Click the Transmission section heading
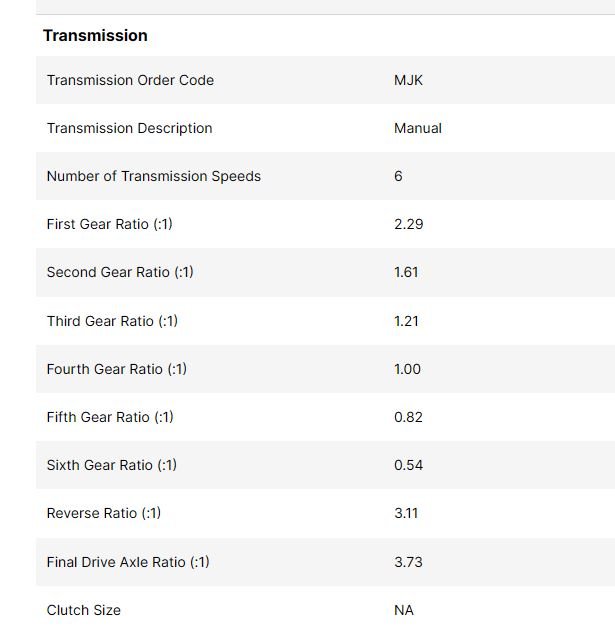This screenshot has width=615, height=642. tap(95, 36)
